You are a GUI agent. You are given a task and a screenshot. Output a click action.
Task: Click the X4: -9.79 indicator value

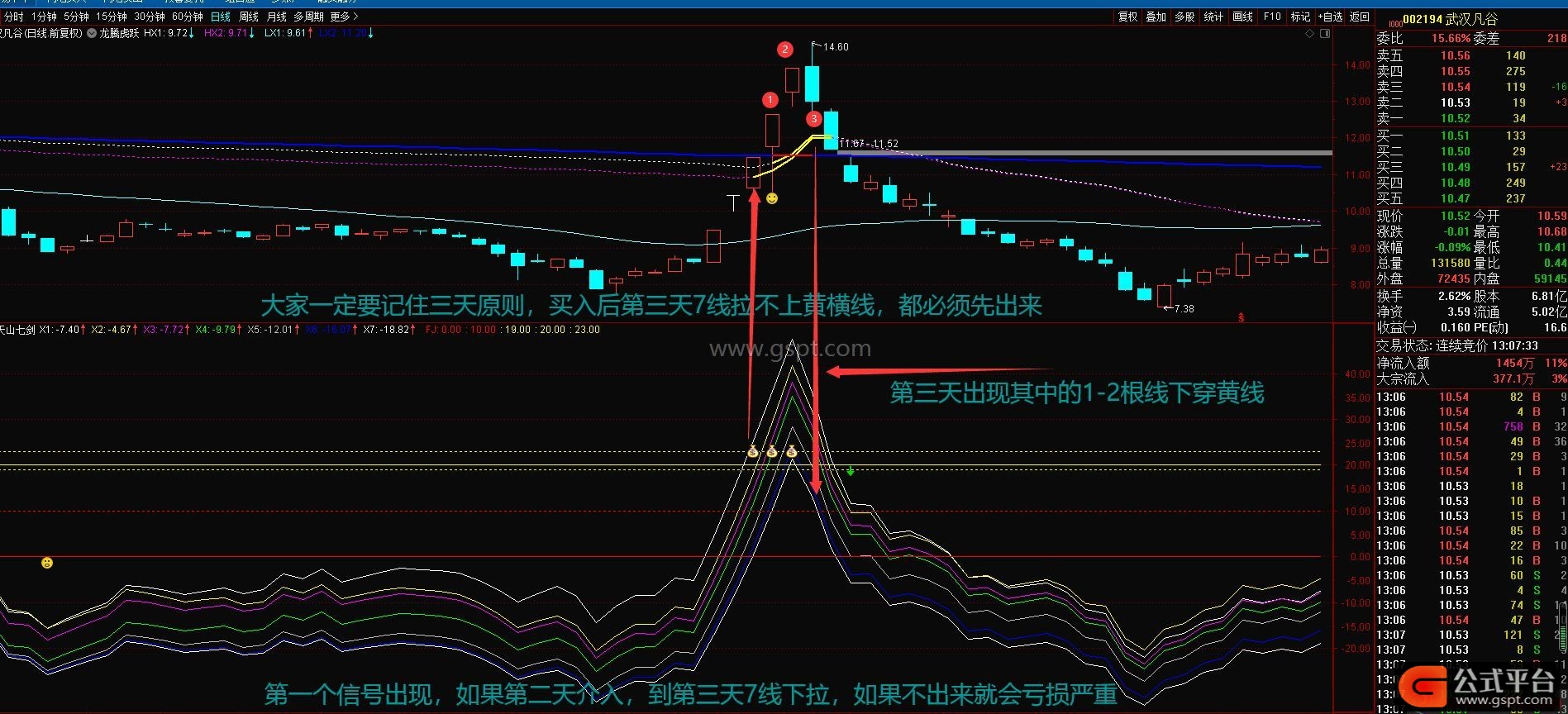[x=218, y=330]
